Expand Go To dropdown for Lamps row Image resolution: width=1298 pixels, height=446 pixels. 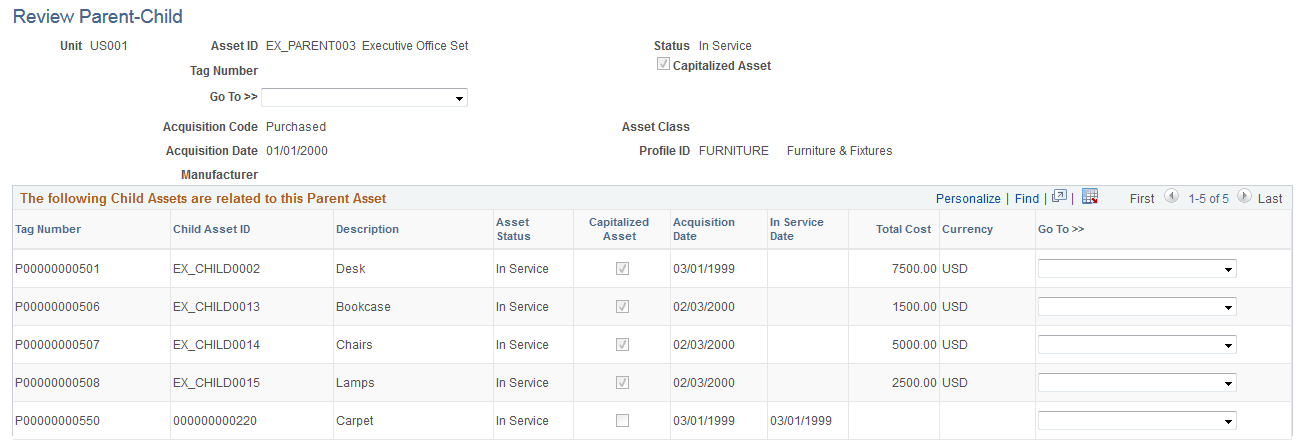click(1137, 383)
